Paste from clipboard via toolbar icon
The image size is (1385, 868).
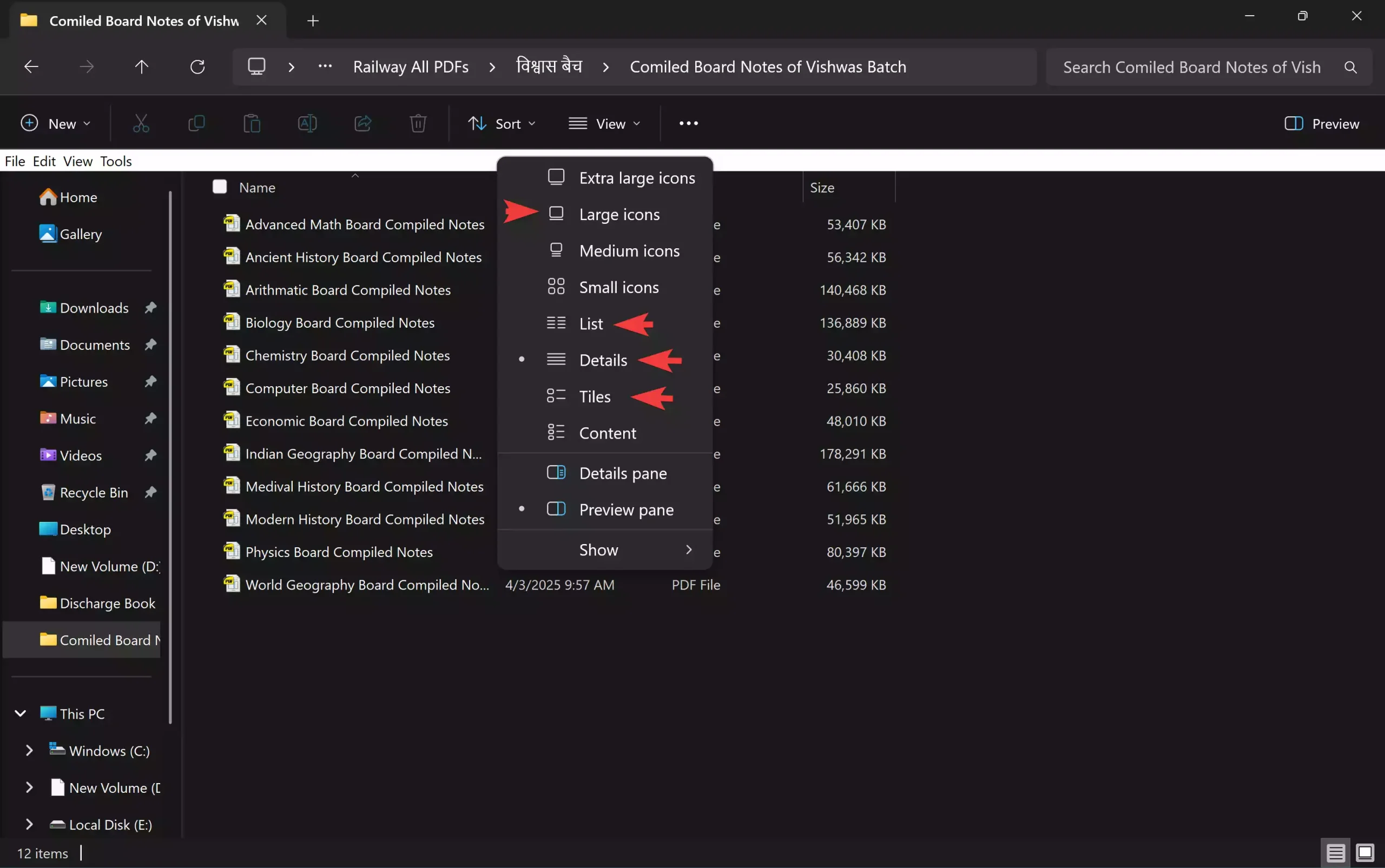click(x=252, y=123)
